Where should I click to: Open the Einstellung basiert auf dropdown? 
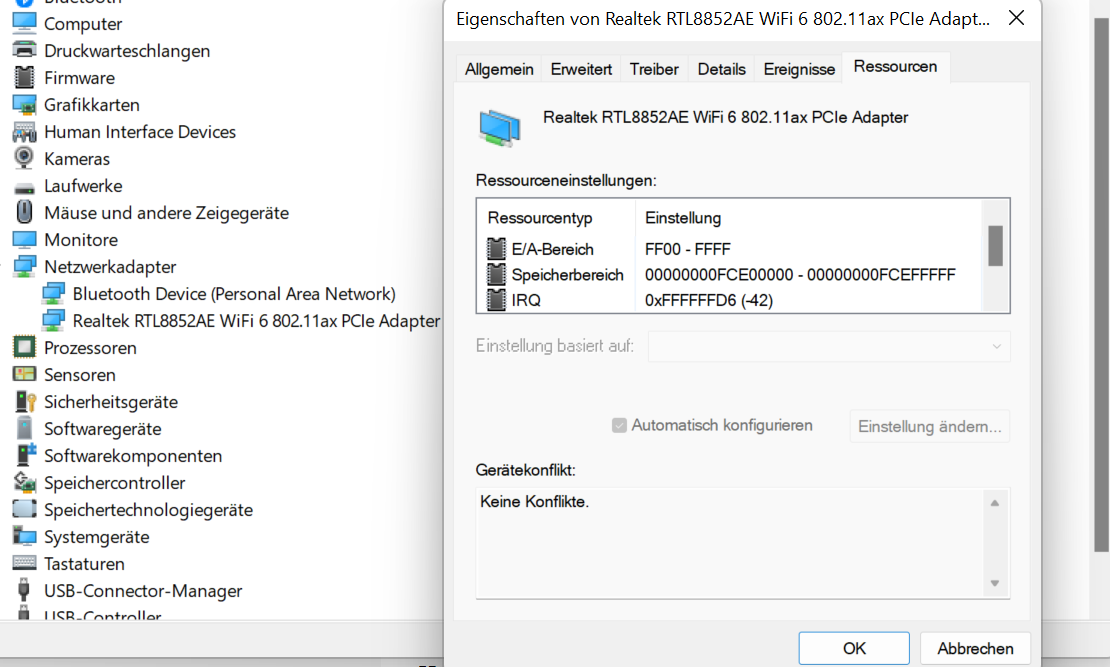[829, 346]
